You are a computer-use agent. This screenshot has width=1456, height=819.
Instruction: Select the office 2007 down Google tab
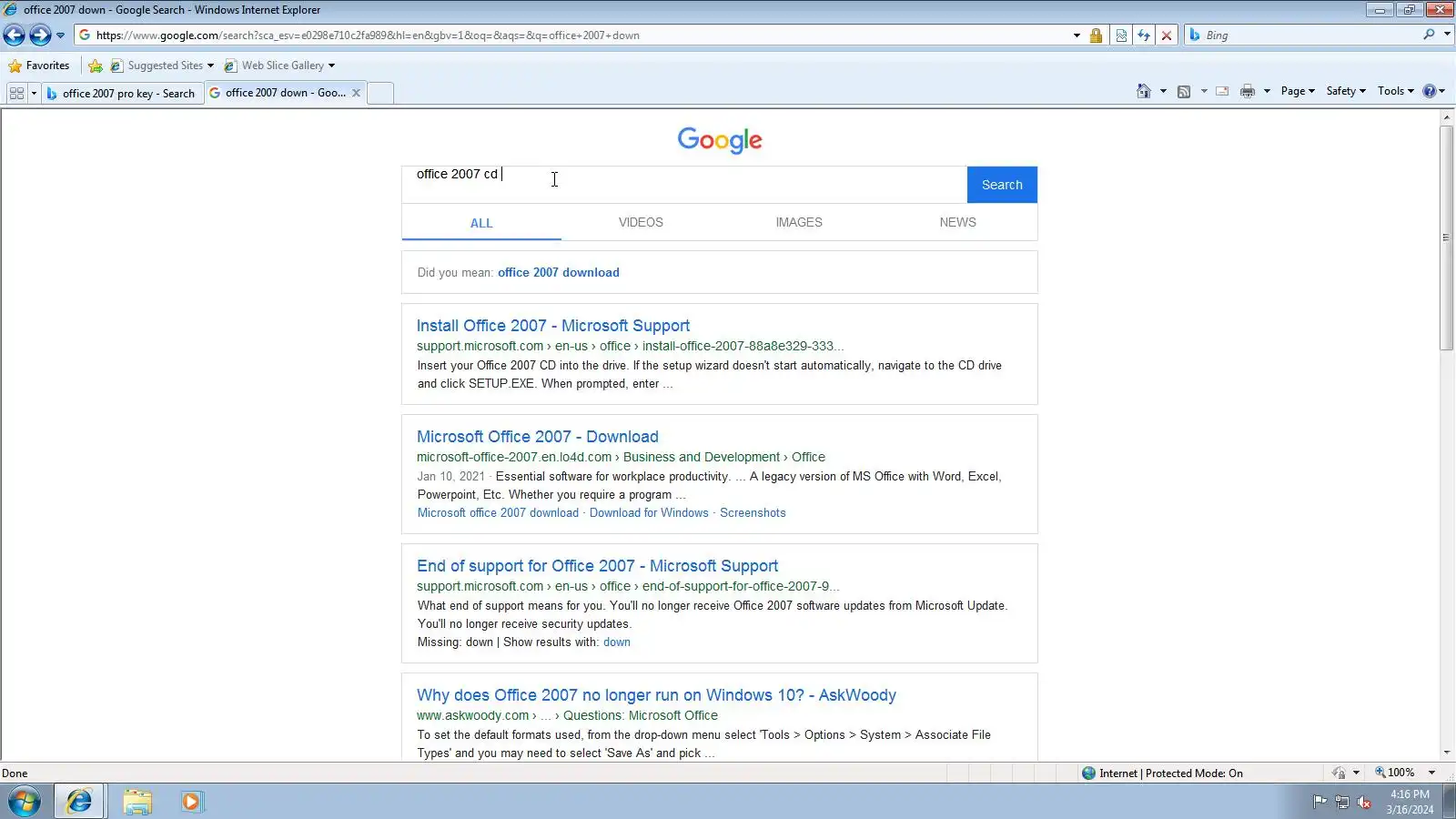[278, 93]
